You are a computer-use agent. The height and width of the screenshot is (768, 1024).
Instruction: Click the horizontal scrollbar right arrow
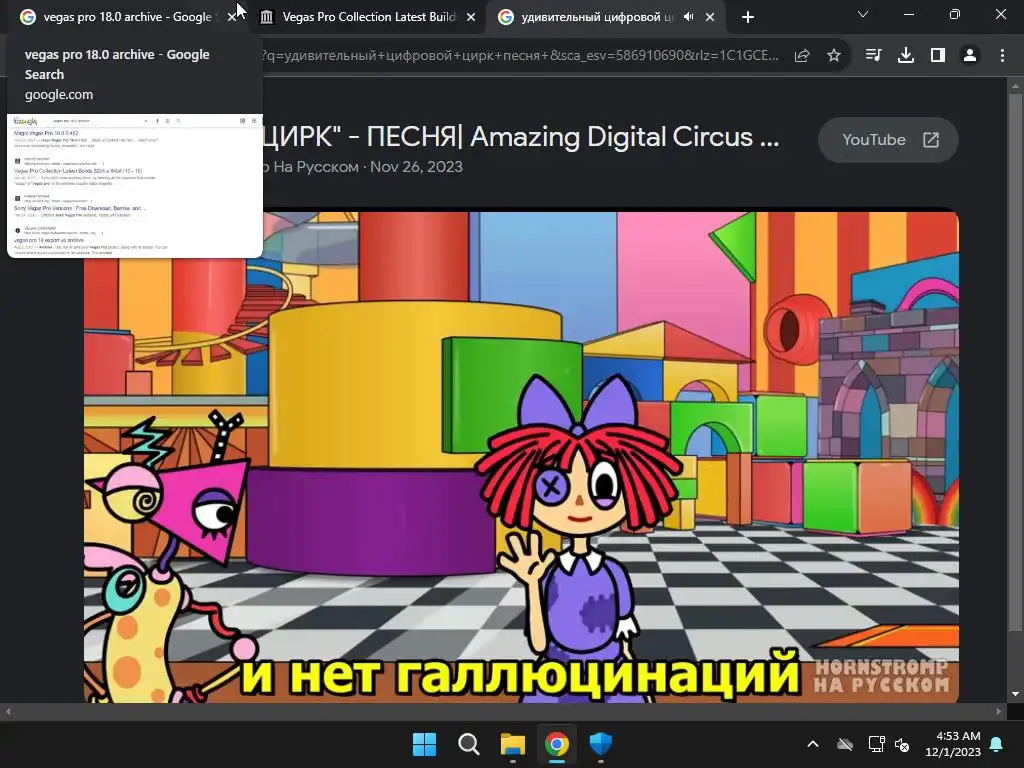tap(999, 711)
